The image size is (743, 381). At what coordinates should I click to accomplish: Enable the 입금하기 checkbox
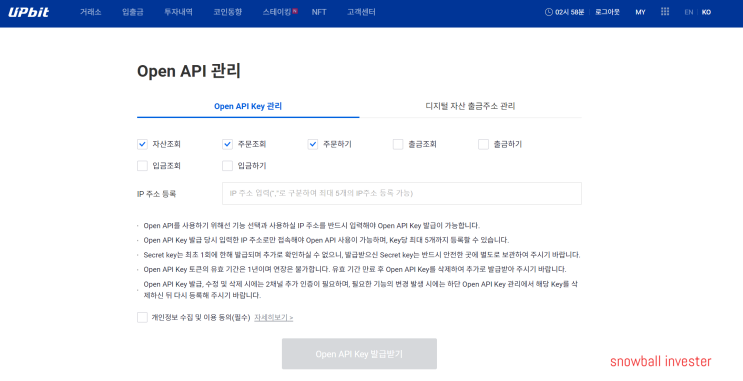[227, 165]
